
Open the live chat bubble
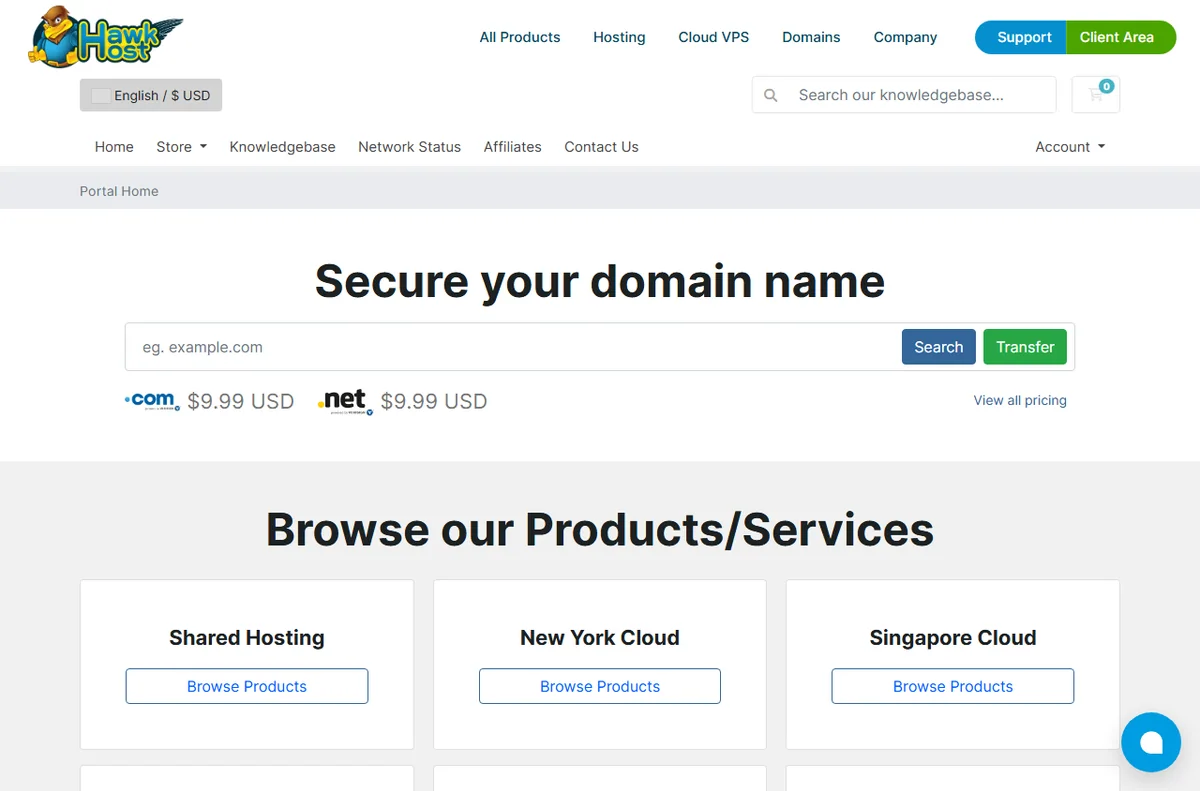1151,742
